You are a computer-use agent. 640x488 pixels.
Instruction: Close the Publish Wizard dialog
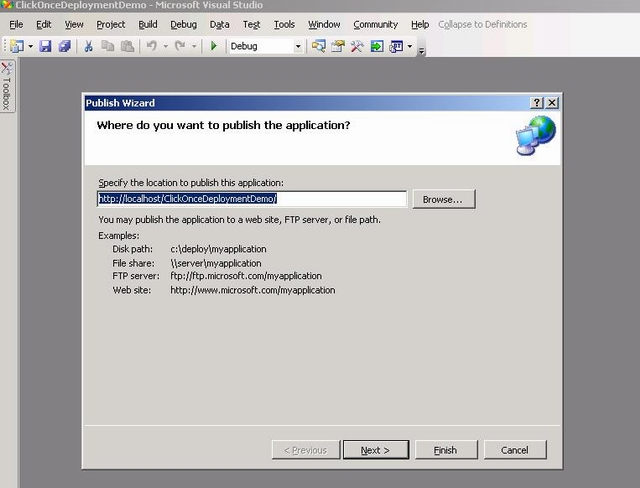[552, 103]
